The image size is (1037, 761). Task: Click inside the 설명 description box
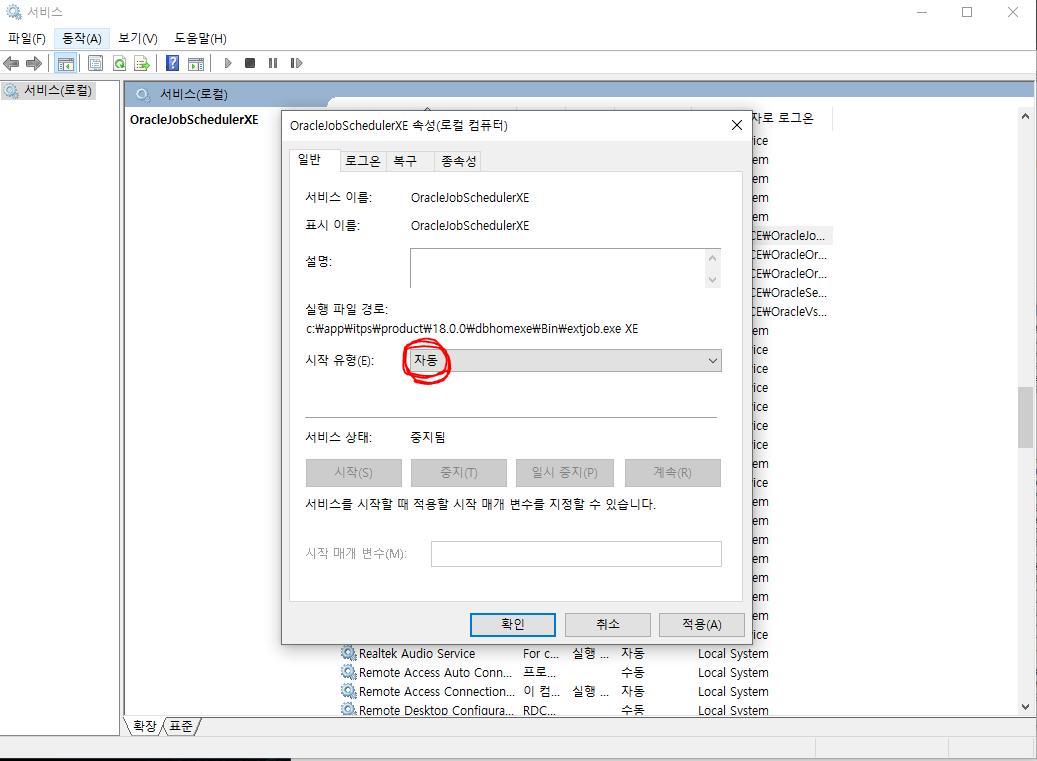pos(558,268)
